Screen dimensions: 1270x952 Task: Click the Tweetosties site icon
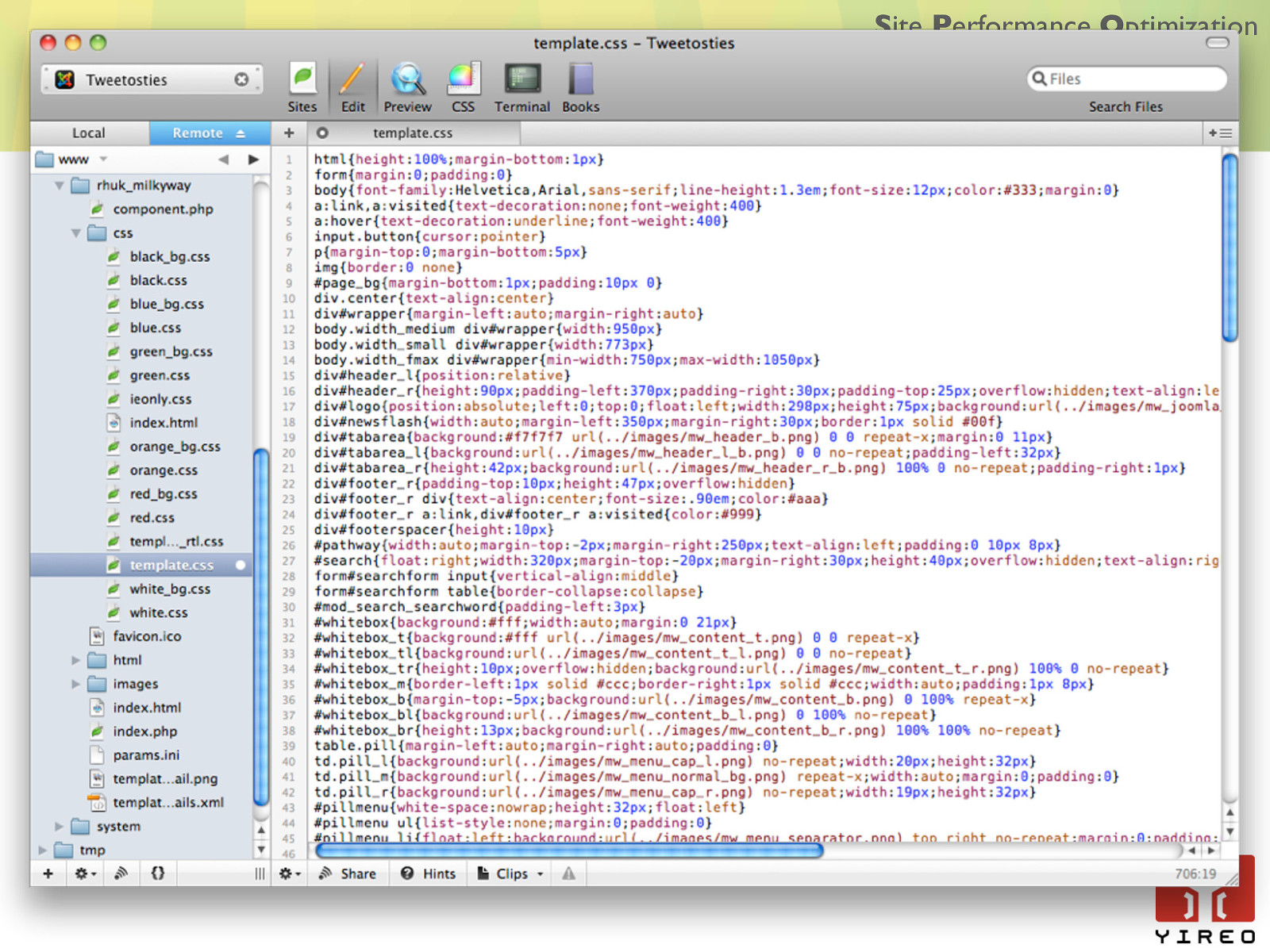(x=65, y=79)
